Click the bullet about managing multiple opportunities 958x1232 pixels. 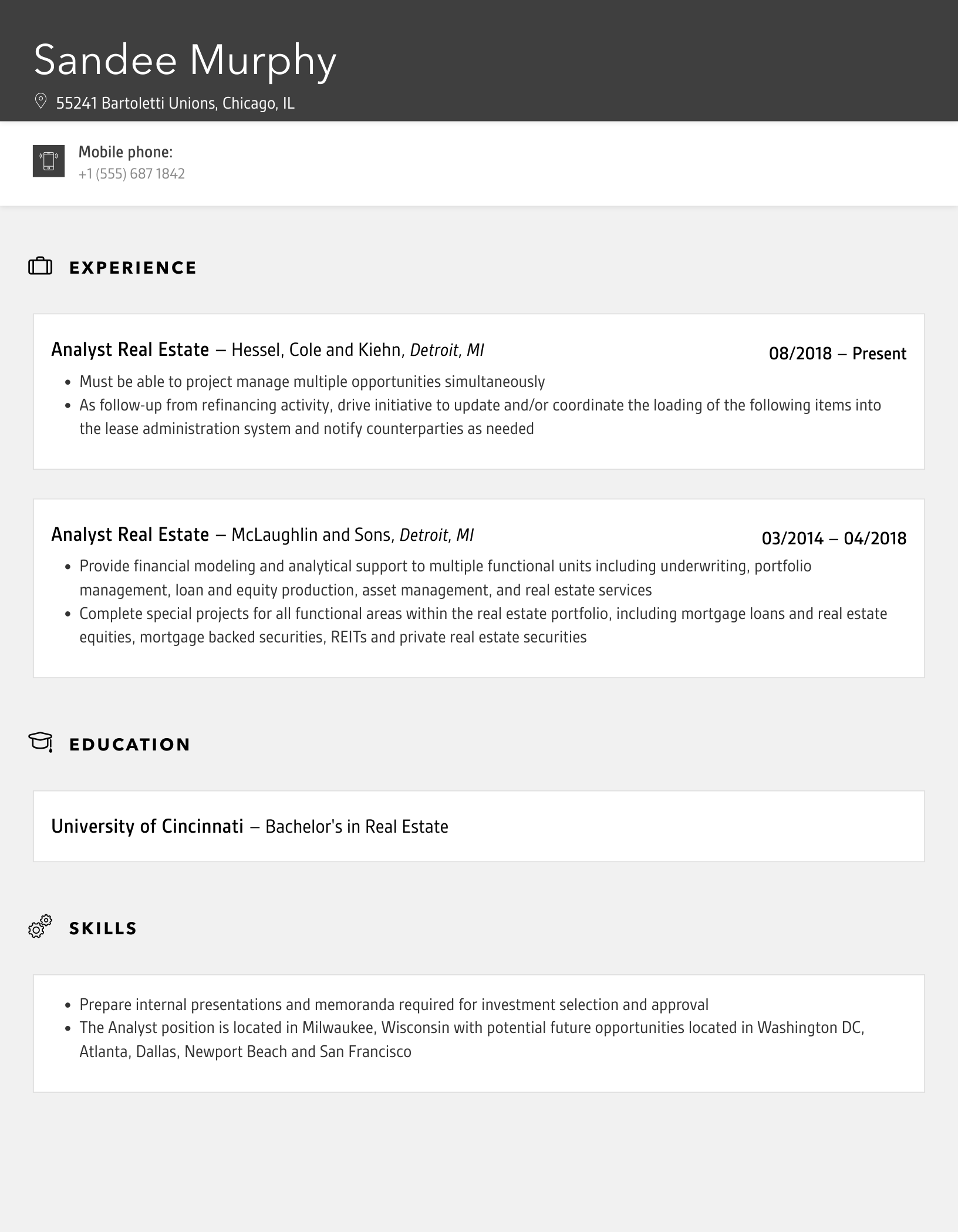tap(312, 382)
